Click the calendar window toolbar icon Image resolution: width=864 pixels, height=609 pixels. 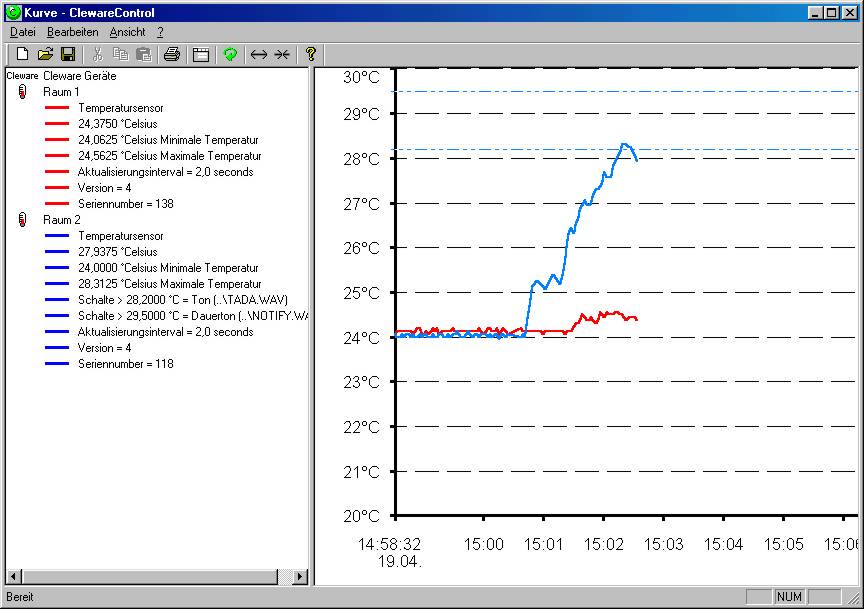coord(201,54)
